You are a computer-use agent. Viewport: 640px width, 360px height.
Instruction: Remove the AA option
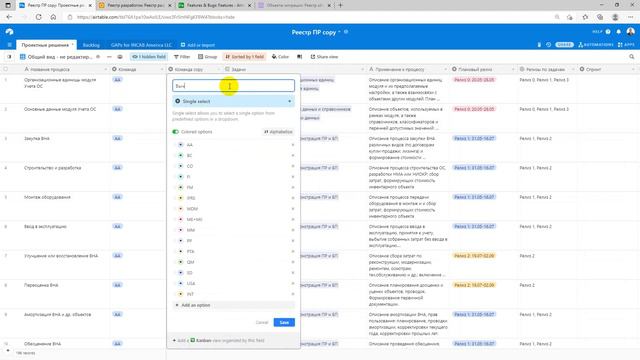[x=292, y=145]
